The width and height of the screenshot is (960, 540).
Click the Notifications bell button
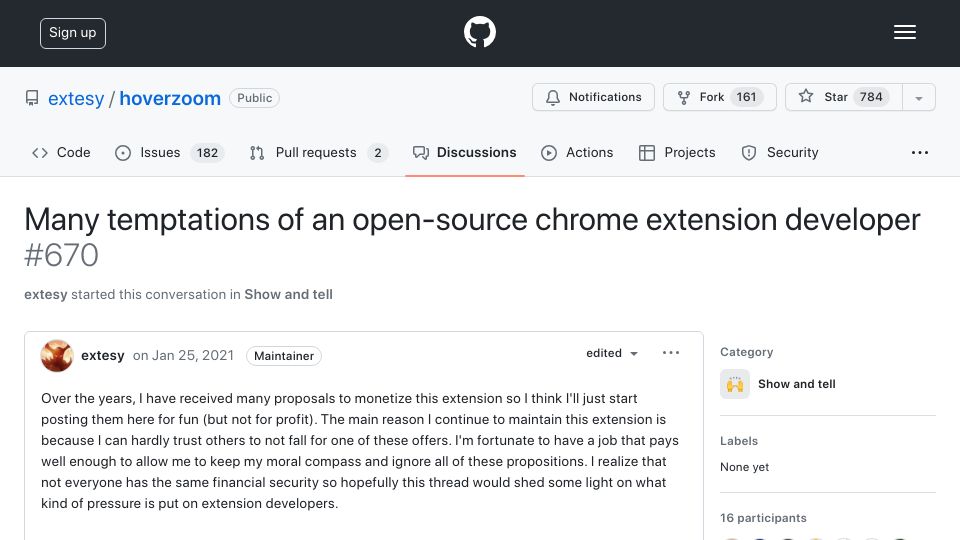(x=593, y=97)
